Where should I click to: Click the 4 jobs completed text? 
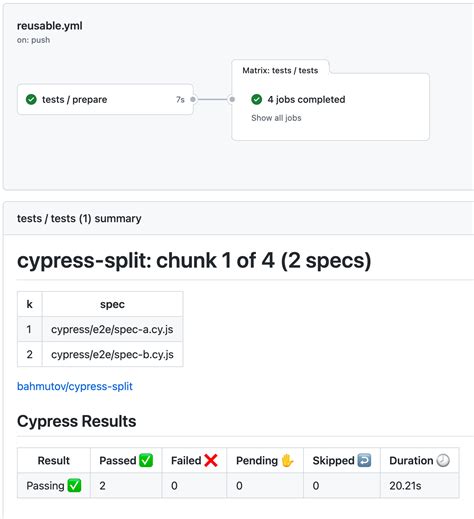click(x=306, y=99)
